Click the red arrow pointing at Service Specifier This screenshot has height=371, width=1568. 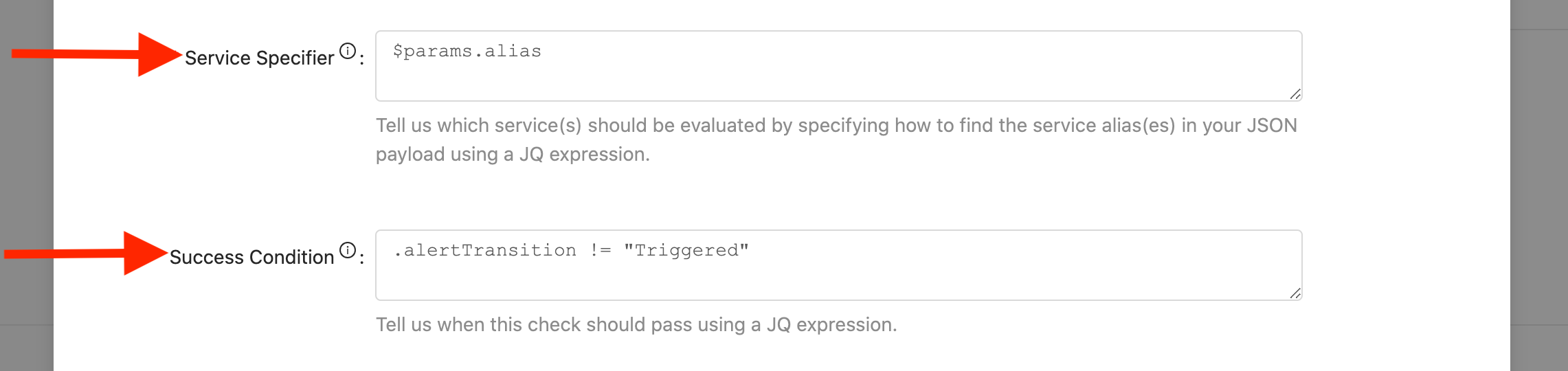click(96, 54)
